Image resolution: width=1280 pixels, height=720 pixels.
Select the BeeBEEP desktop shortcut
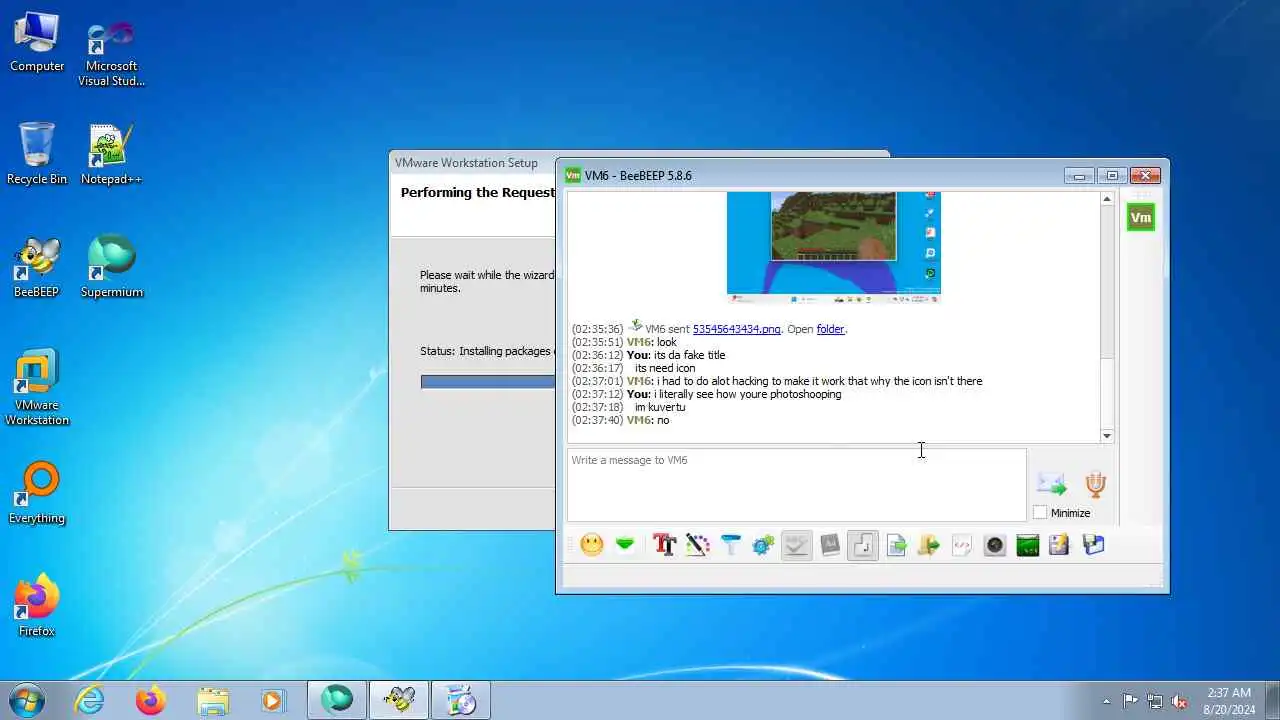tap(37, 267)
